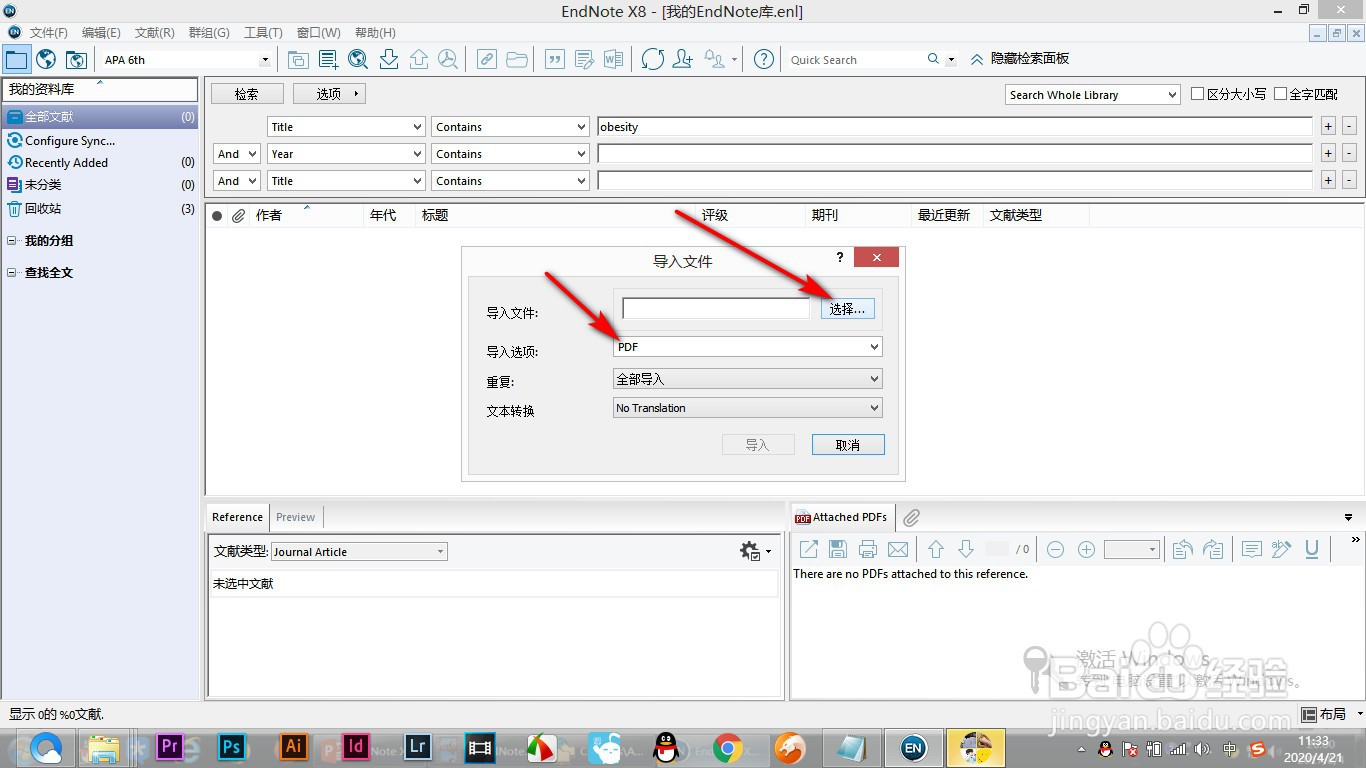Screen dimensions: 1366x768
Task: Open the Help question-mark icon
Action: 764,59
